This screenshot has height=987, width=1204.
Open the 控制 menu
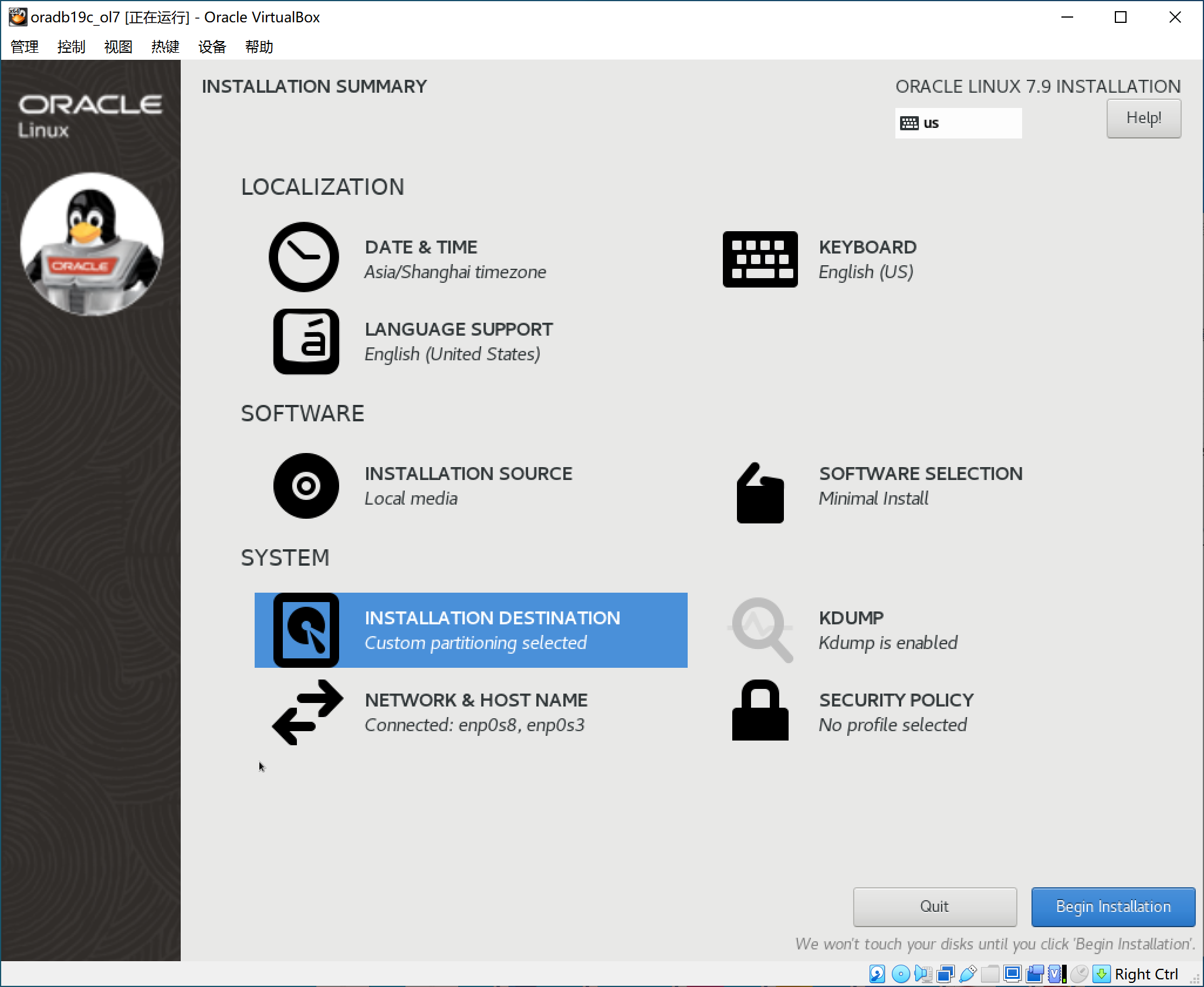71,47
